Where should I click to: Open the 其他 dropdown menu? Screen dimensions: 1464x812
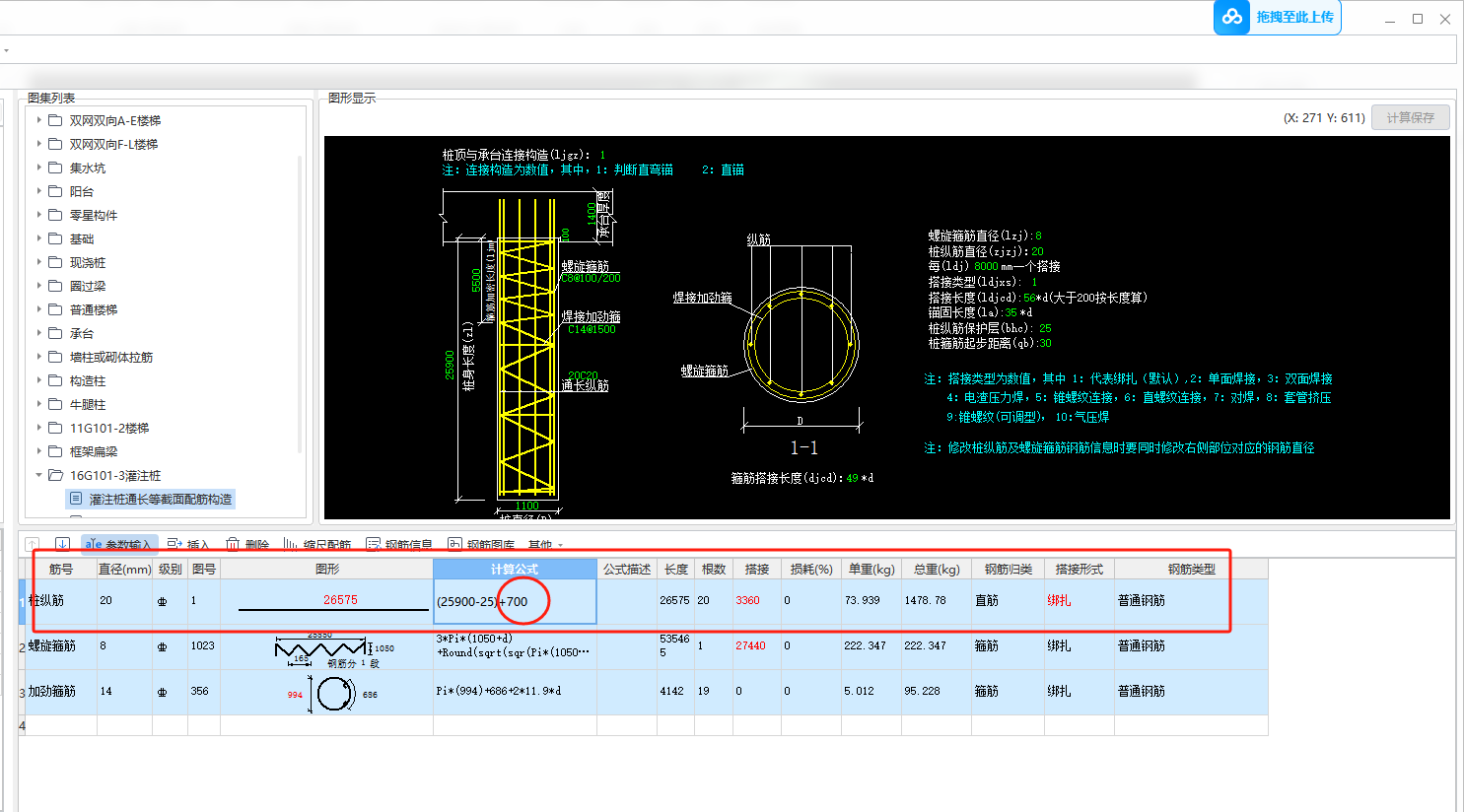(545, 544)
